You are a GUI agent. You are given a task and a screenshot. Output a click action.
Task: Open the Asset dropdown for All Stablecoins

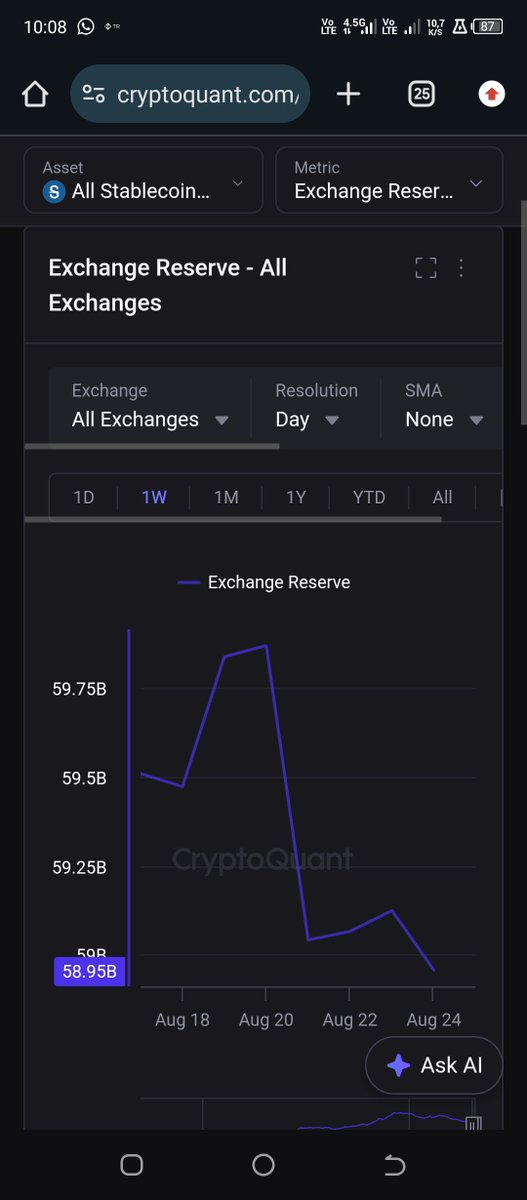pos(144,180)
